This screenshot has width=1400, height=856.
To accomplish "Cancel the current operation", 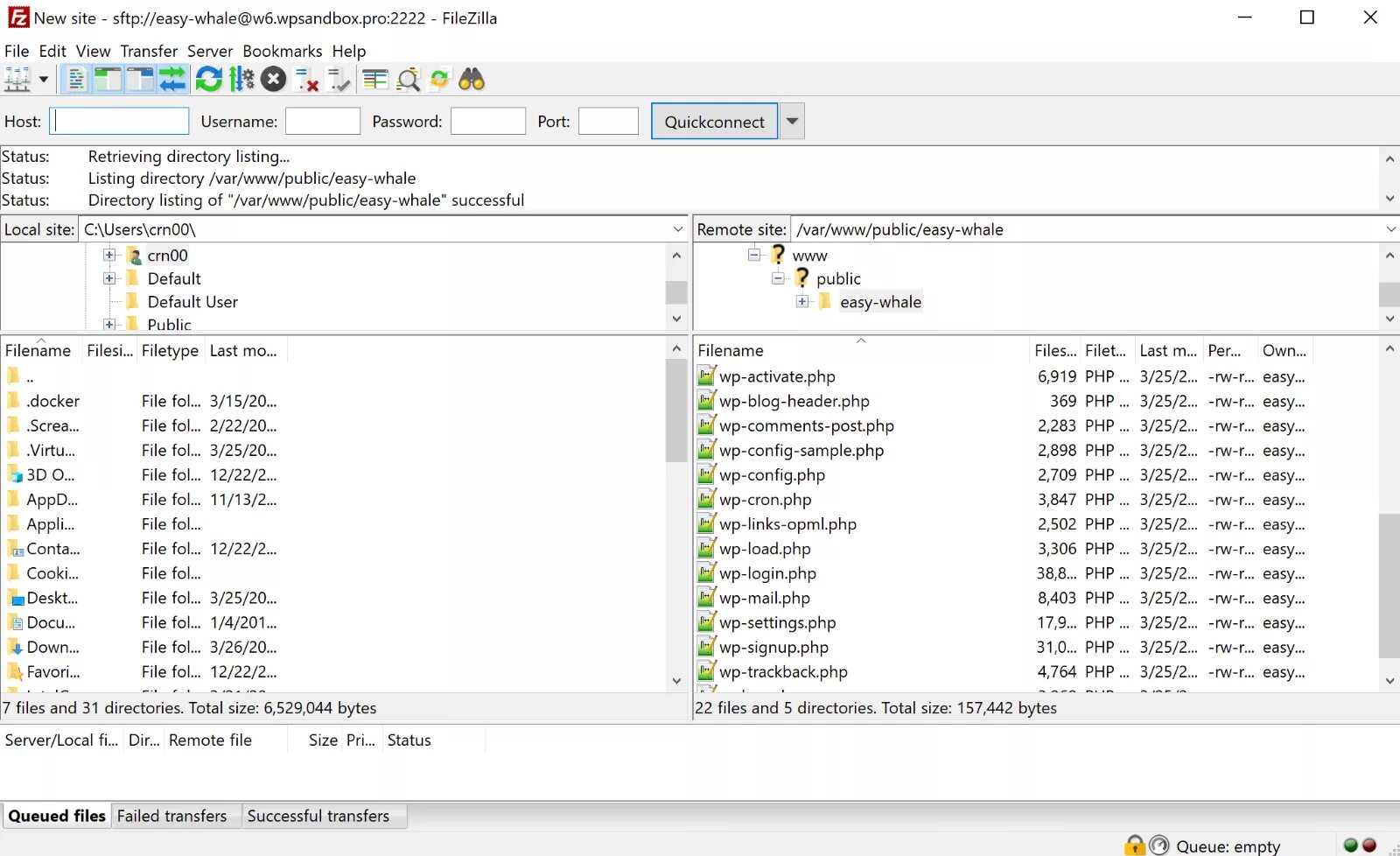I will point(273,80).
